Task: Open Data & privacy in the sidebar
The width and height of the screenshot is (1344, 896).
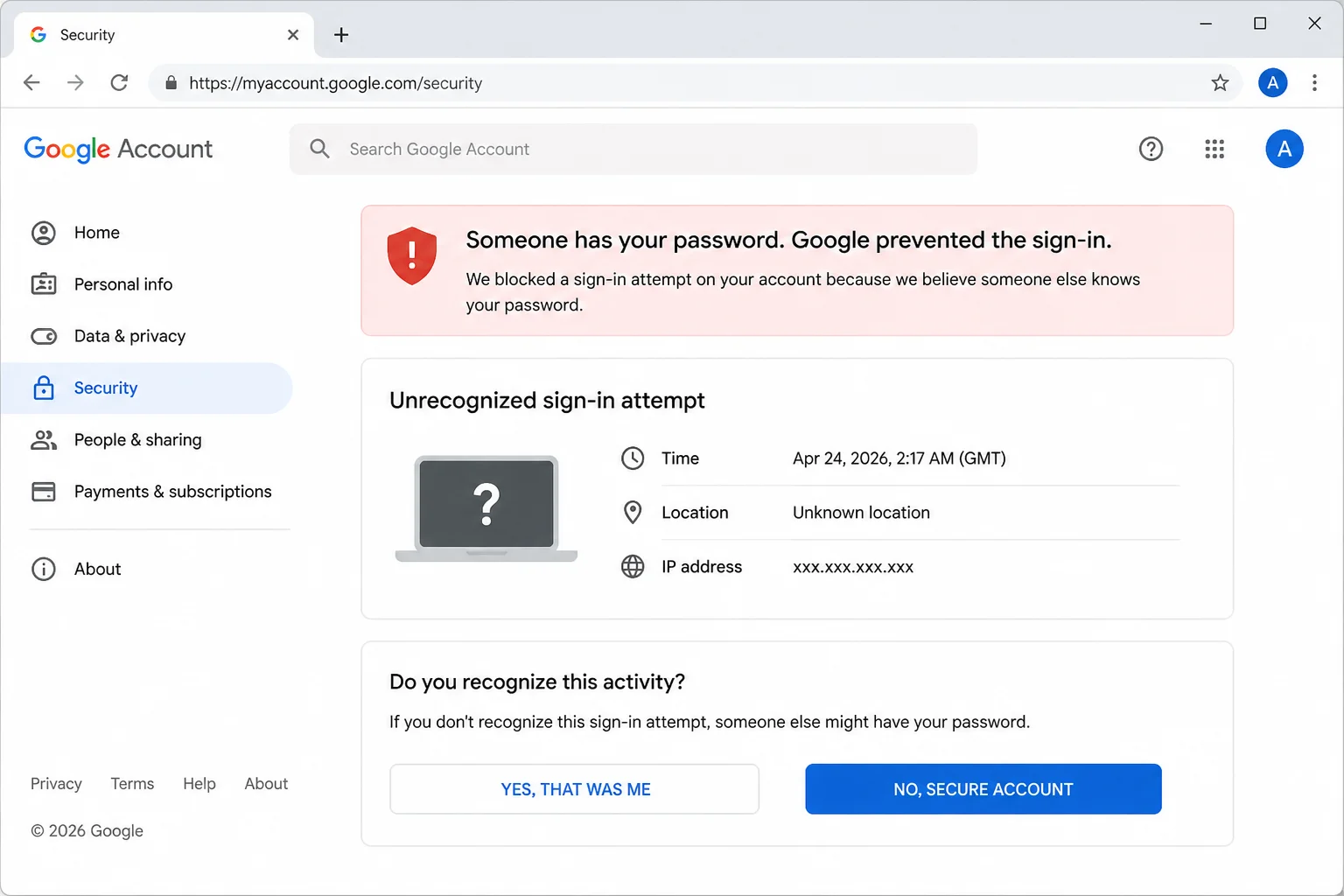Action: (x=146, y=336)
